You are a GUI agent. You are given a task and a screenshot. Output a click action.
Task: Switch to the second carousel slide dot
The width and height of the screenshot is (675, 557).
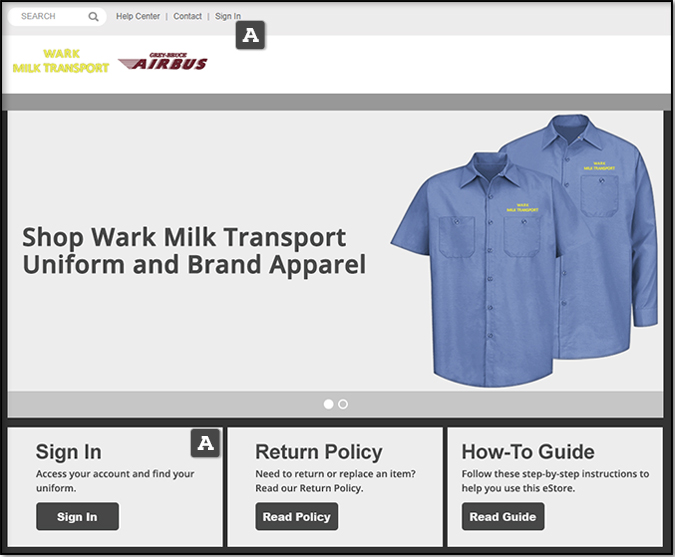click(343, 404)
